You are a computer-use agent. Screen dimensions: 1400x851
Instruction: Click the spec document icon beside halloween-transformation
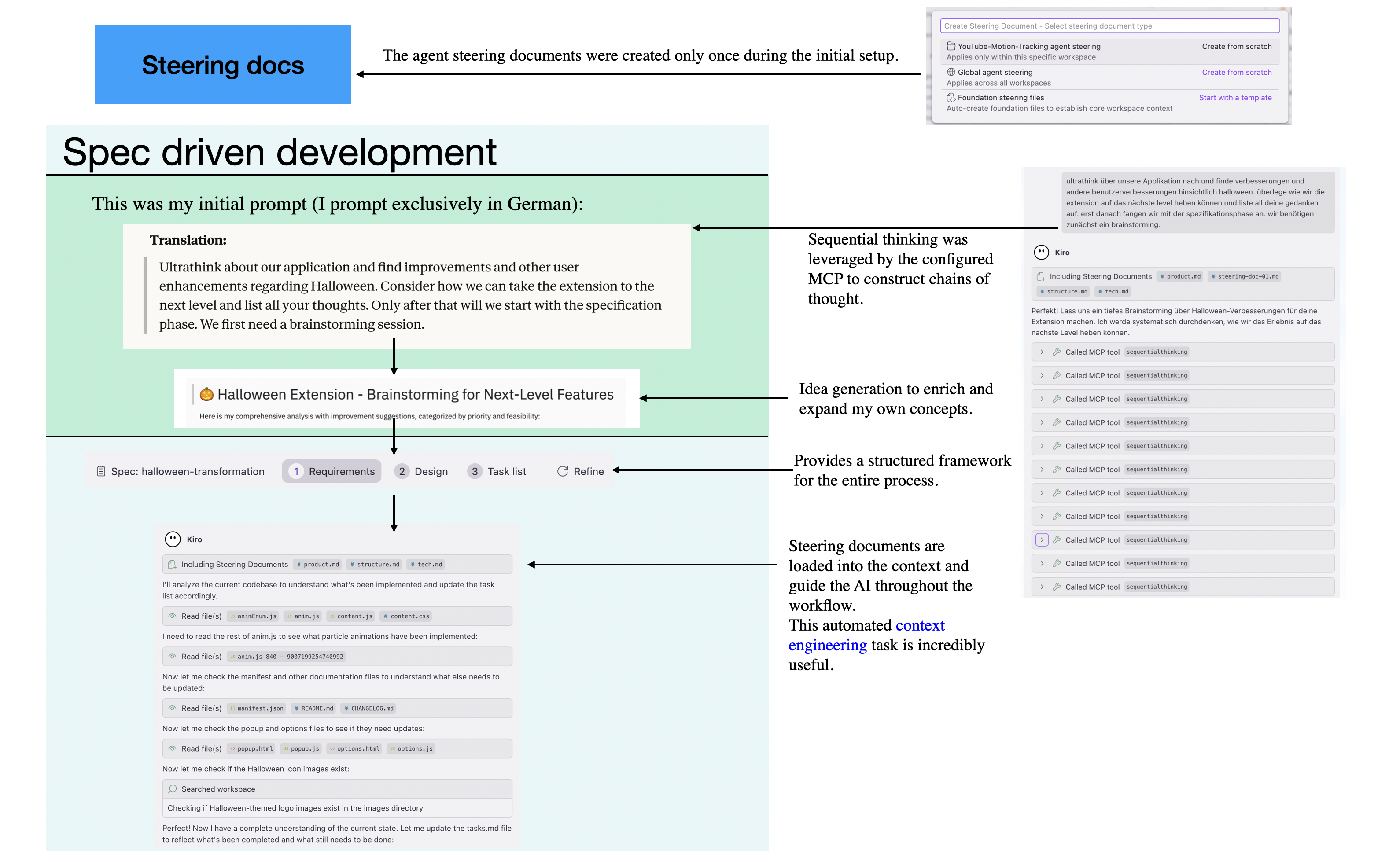101,471
